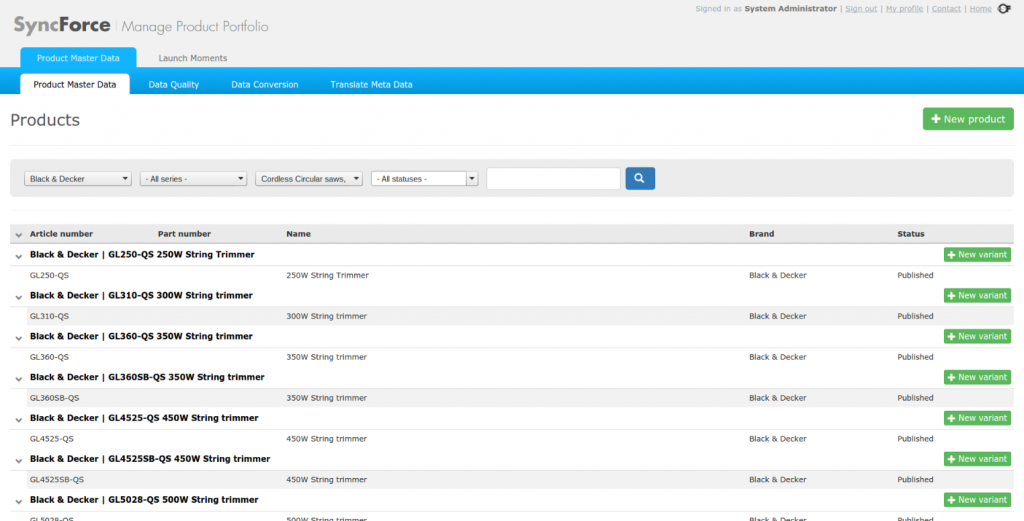Open the Black & Decker brand dropdown

[79, 179]
